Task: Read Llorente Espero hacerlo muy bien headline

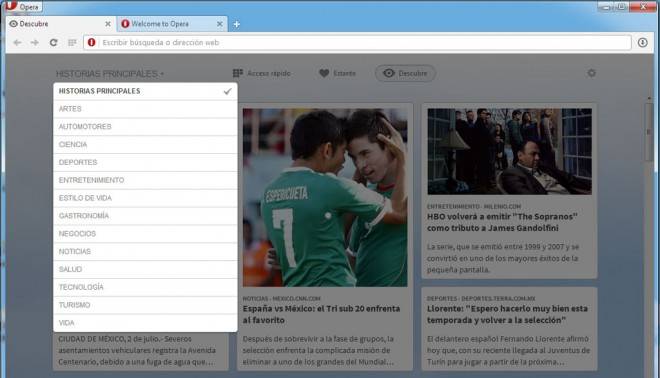Action: (x=507, y=314)
